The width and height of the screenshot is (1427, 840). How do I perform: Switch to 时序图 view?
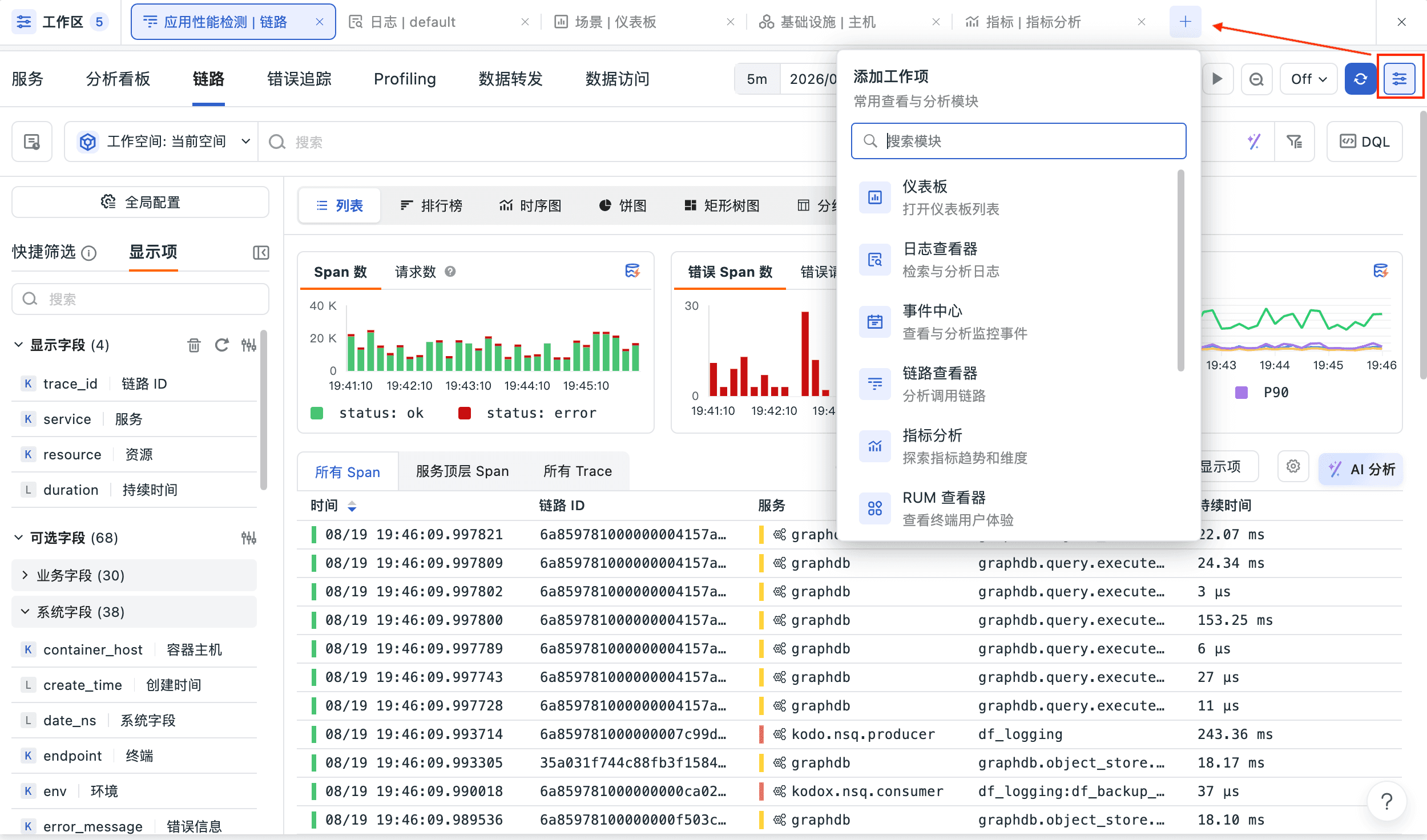click(x=530, y=205)
